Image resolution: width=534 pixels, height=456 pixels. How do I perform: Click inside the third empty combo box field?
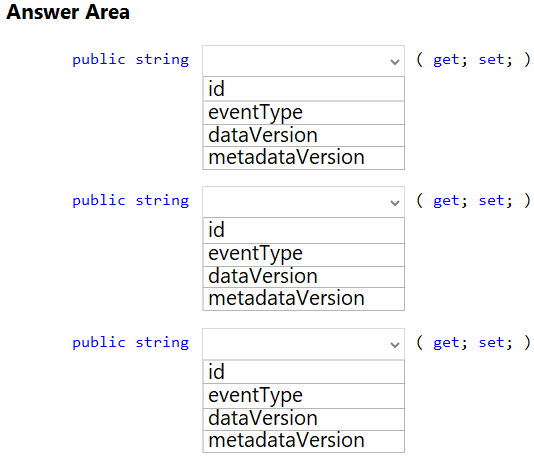point(303,344)
